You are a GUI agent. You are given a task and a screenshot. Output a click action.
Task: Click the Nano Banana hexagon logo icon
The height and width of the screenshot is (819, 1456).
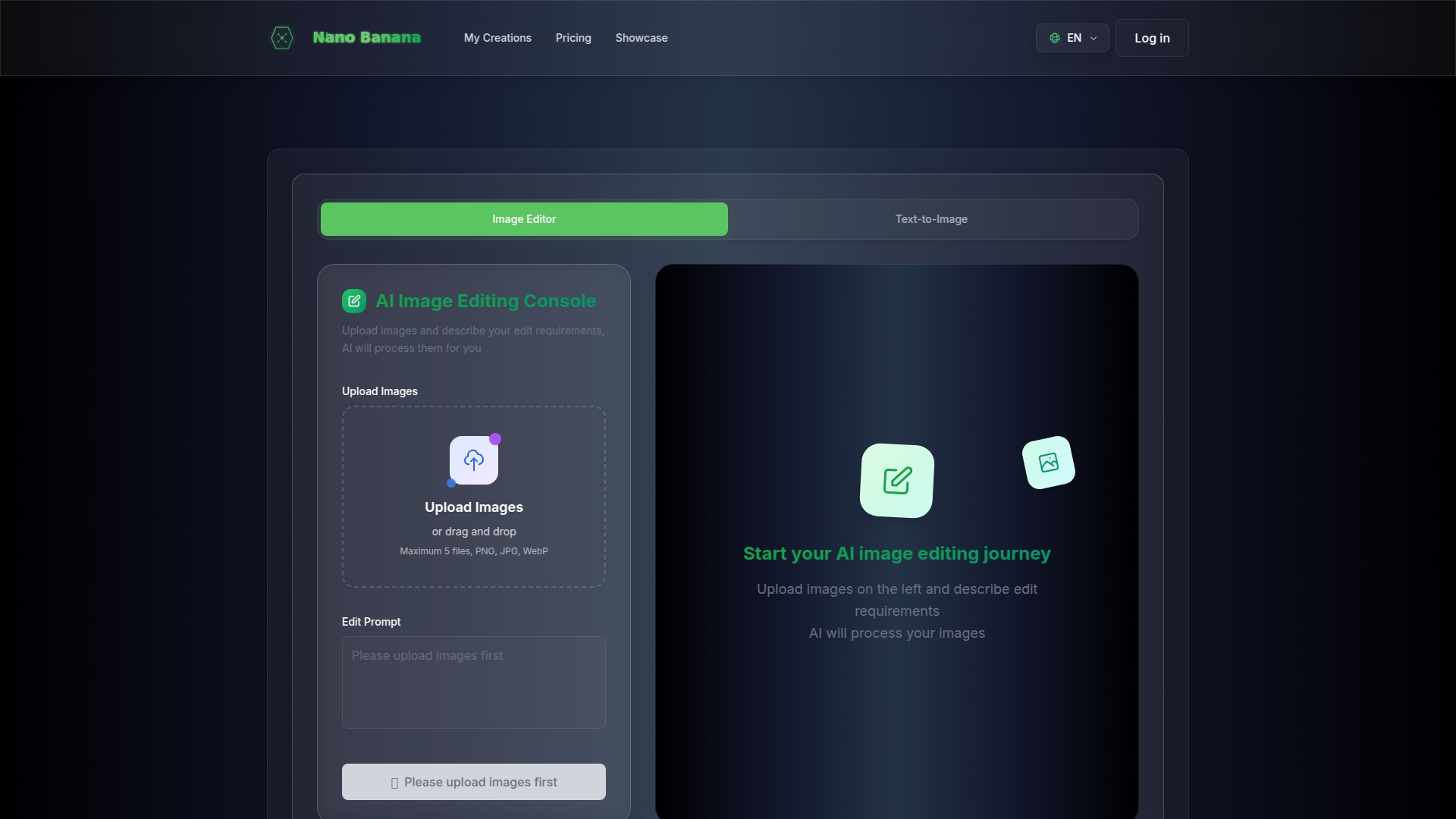pos(282,38)
